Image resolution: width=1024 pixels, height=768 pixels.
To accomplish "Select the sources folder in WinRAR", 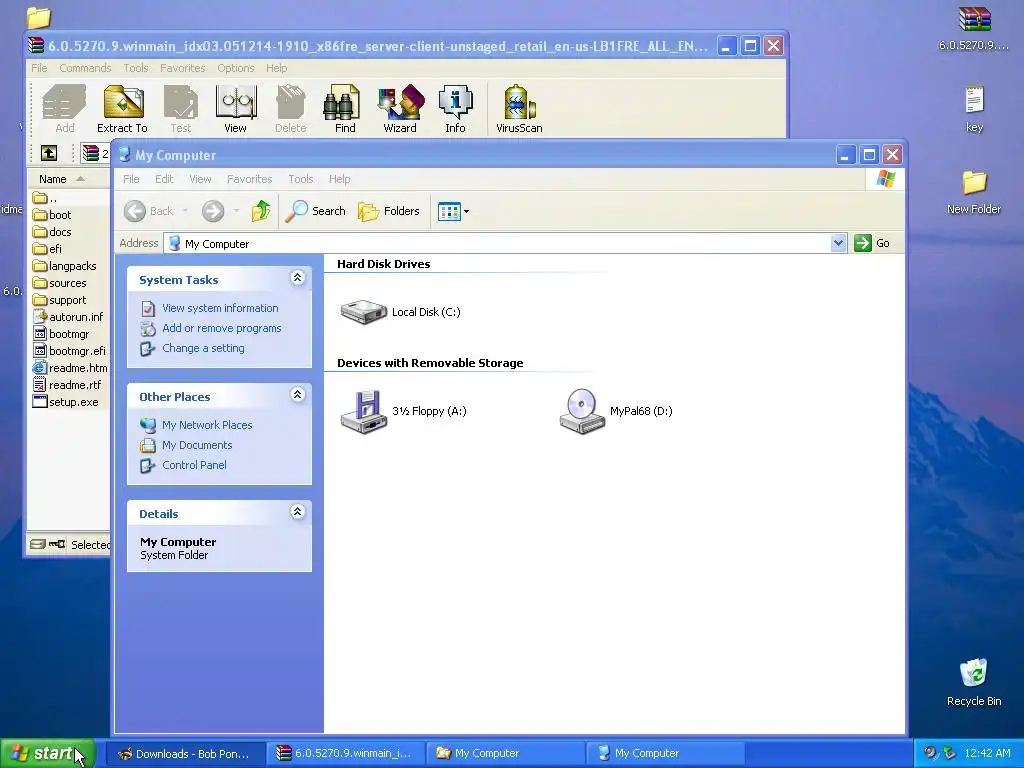I will coord(59,283).
